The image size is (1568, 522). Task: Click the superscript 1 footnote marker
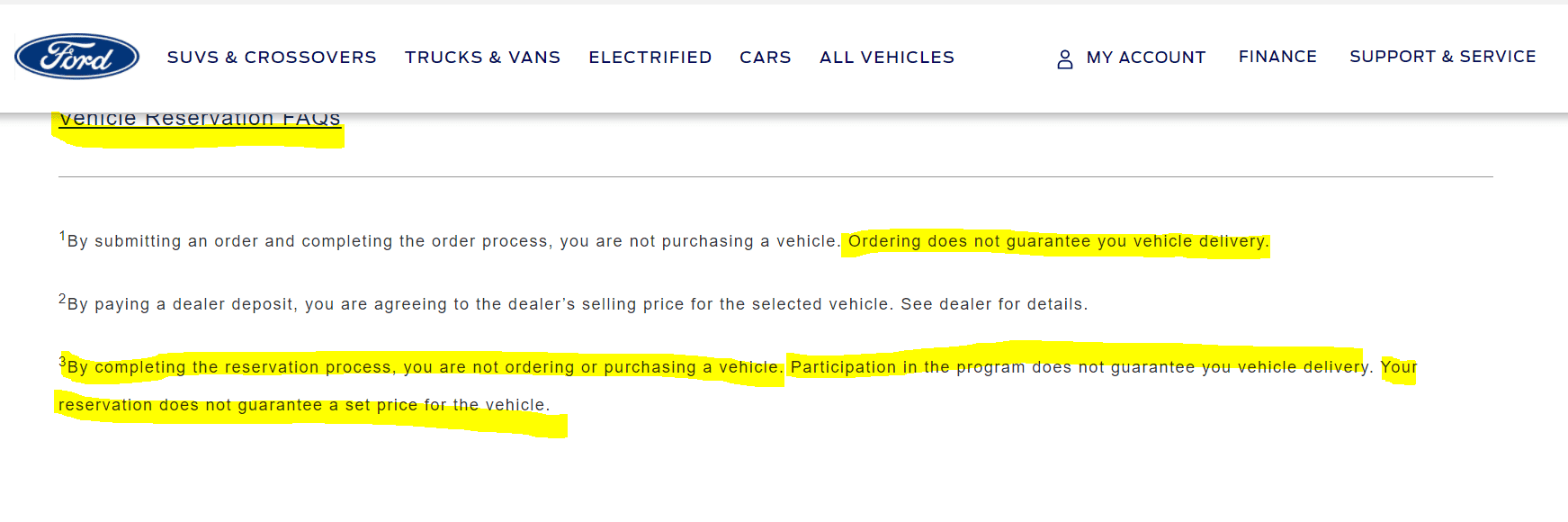pyautogui.click(x=62, y=237)
